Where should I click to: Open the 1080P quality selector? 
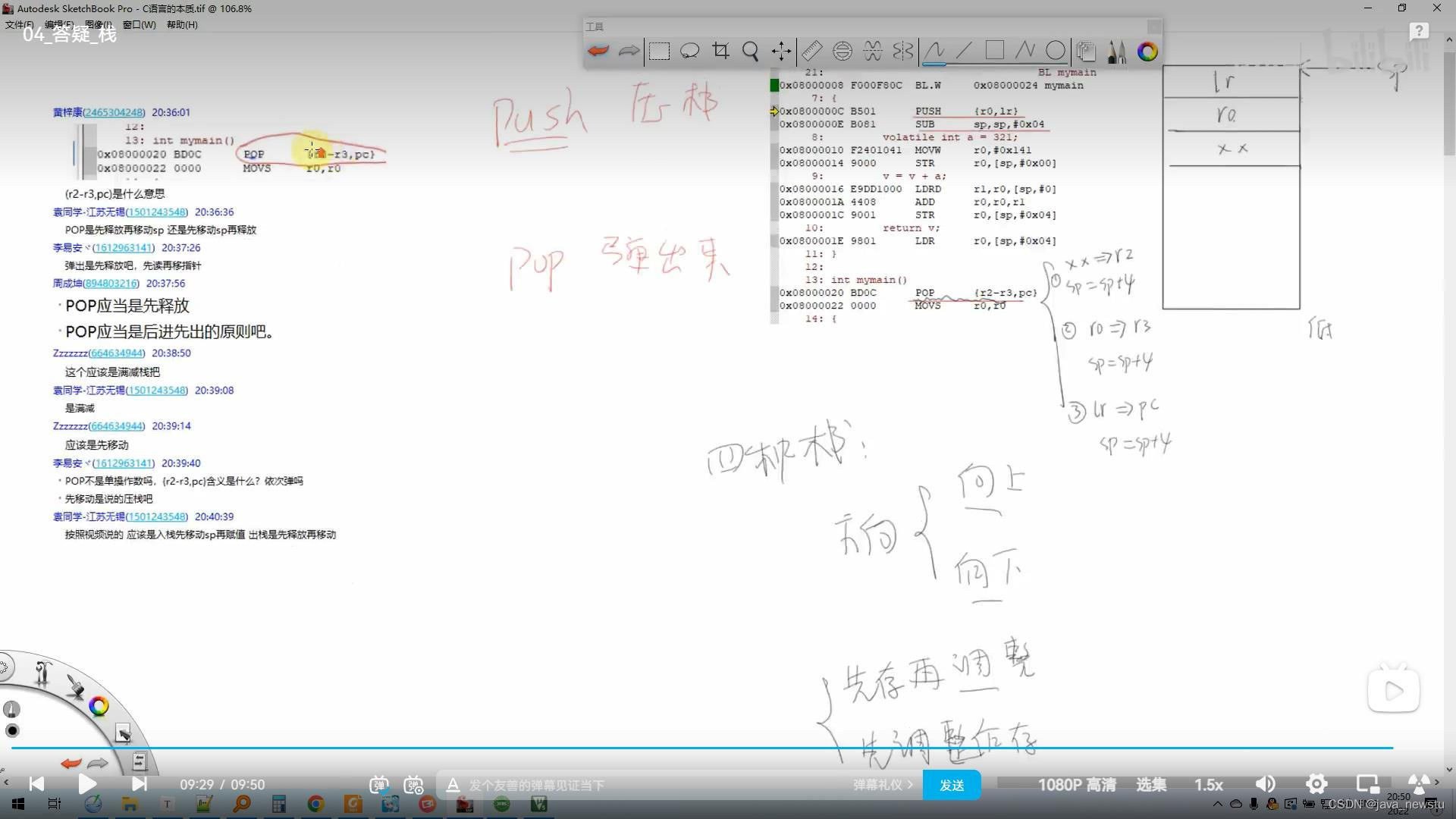1076,785
